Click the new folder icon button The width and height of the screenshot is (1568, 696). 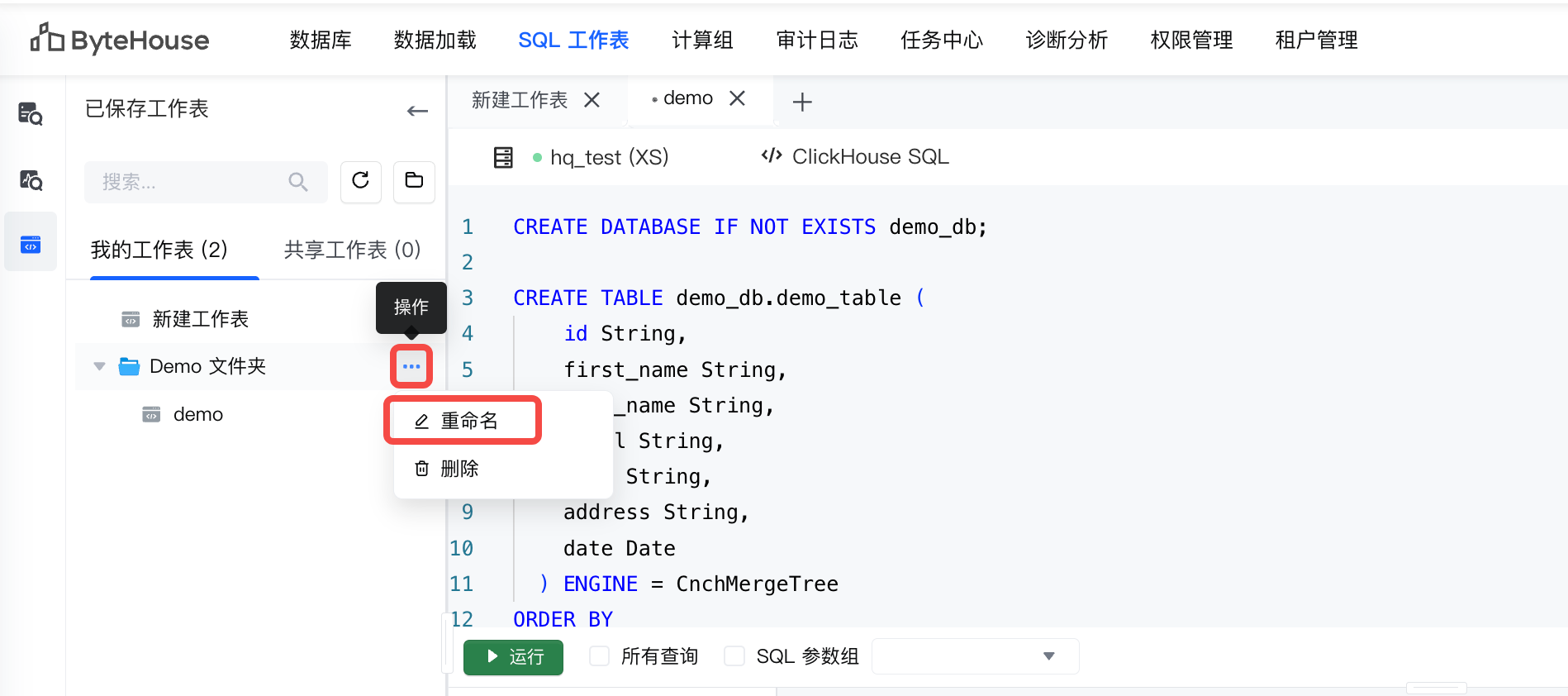click(414, 181)
